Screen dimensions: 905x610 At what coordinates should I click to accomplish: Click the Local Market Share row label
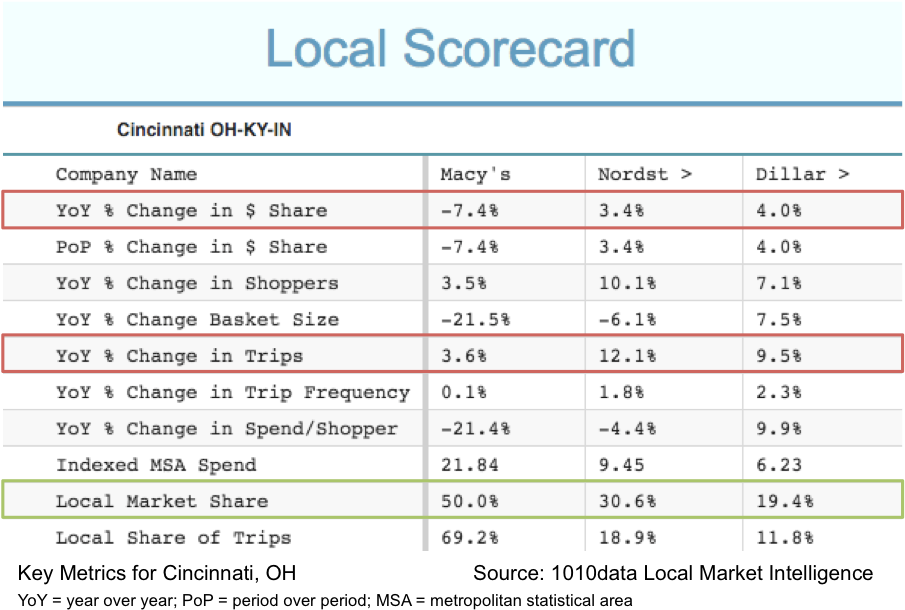pos(162,501)
